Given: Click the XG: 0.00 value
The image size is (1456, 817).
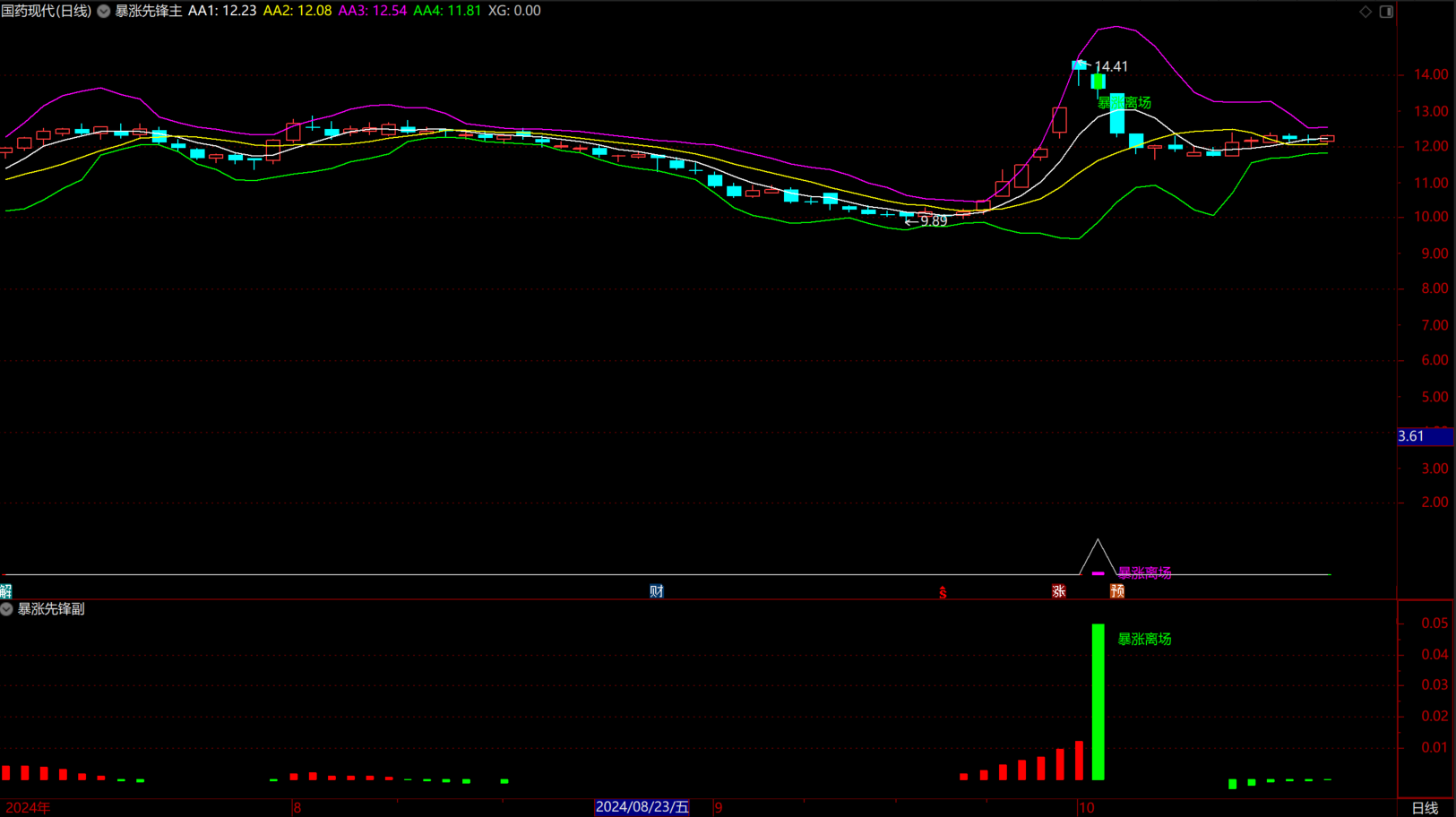Looking at the screenshot, I should pos(514,11).
